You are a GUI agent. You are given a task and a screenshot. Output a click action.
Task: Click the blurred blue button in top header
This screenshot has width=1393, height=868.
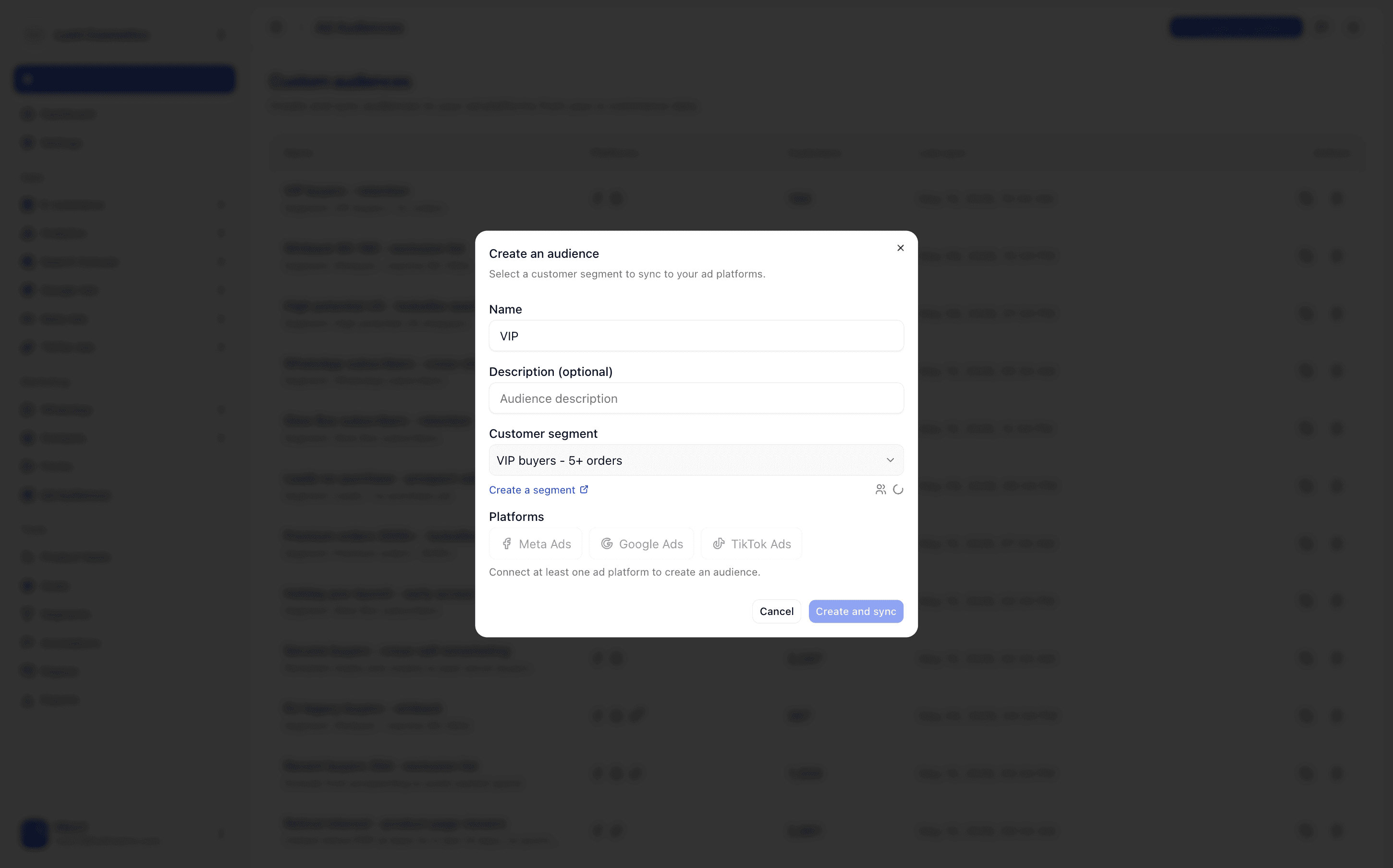click(1235, 27)
